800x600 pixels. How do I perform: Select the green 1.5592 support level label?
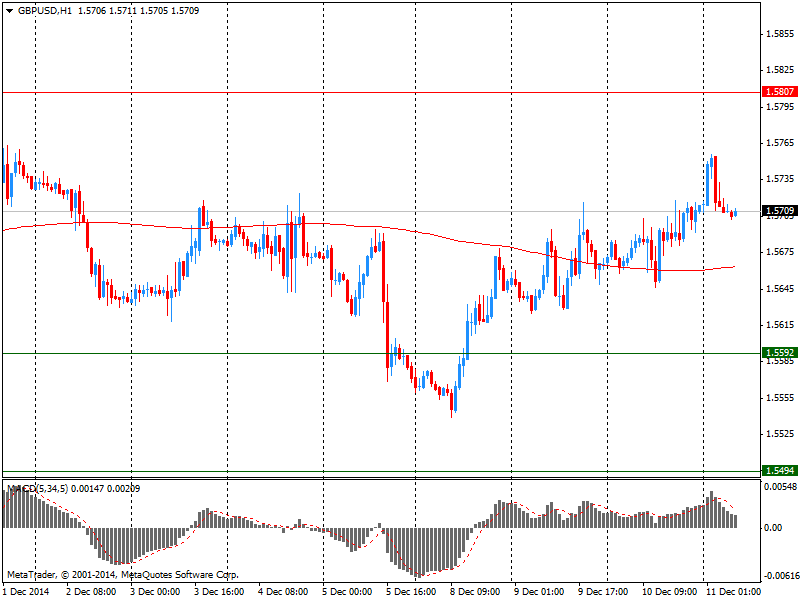point(780,353)
